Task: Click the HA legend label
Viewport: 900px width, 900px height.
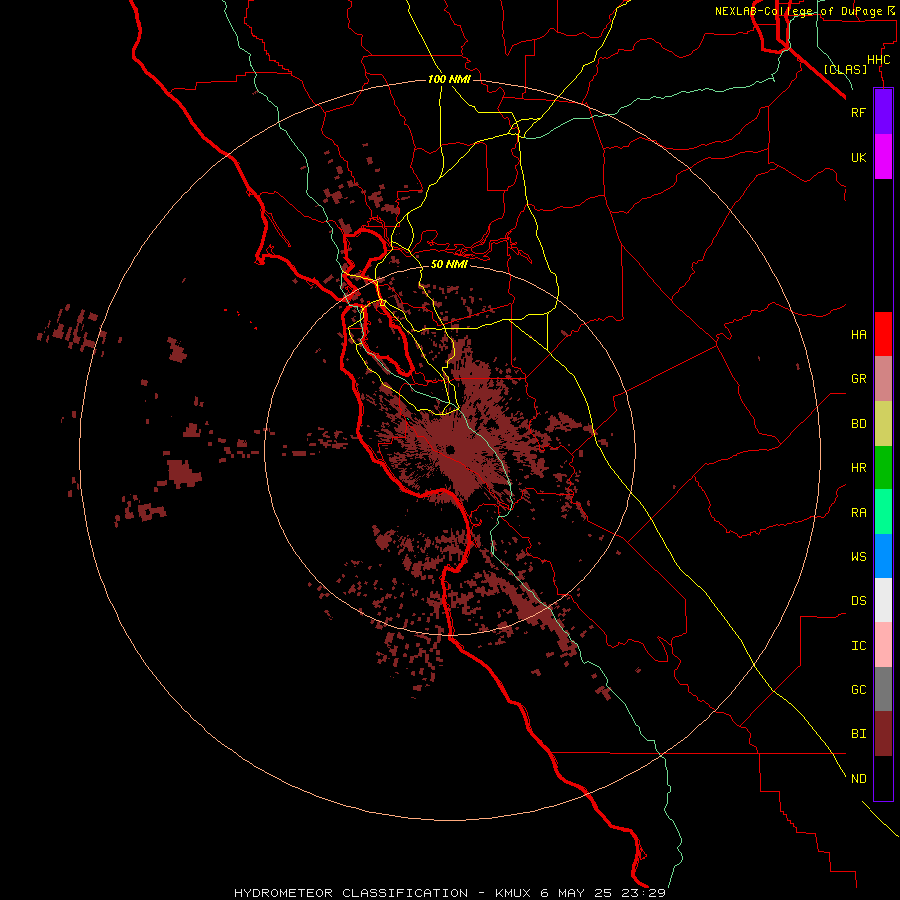Action: click(x=858, y=335)
